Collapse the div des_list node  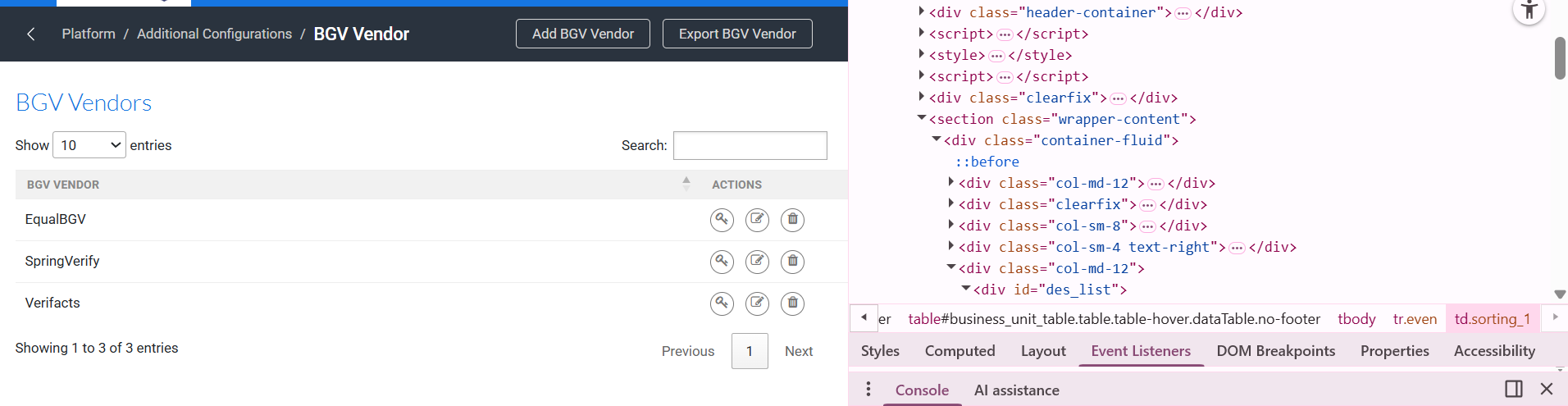tap(966, 290)
